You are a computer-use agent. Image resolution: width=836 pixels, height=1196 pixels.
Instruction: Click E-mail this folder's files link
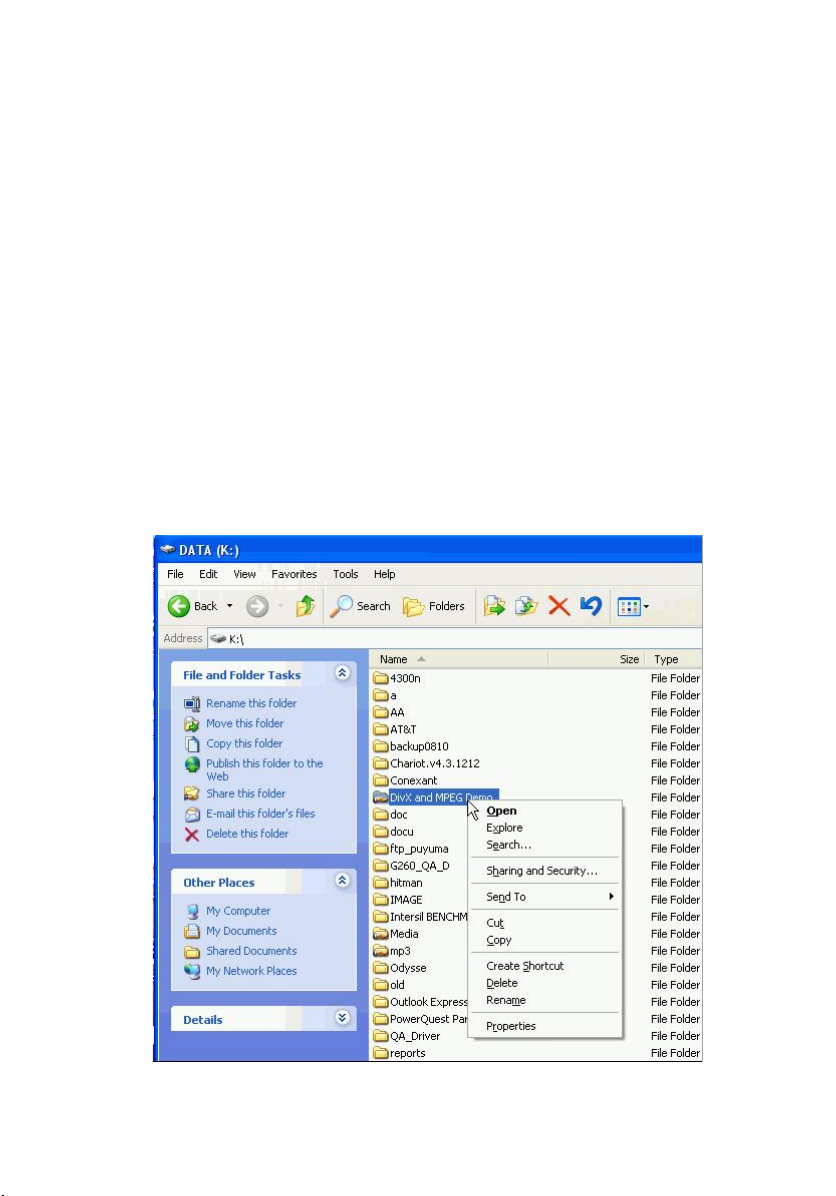(x=260, y=814)
